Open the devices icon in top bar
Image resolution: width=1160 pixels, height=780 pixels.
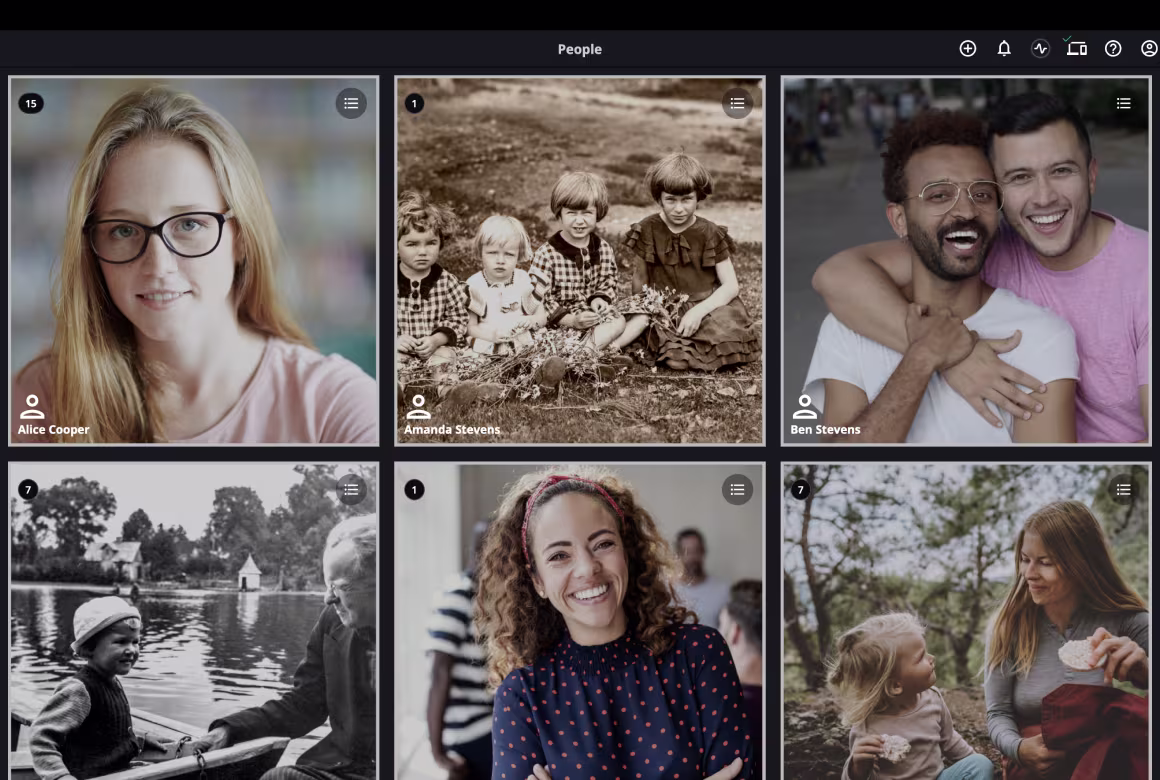1076,48
